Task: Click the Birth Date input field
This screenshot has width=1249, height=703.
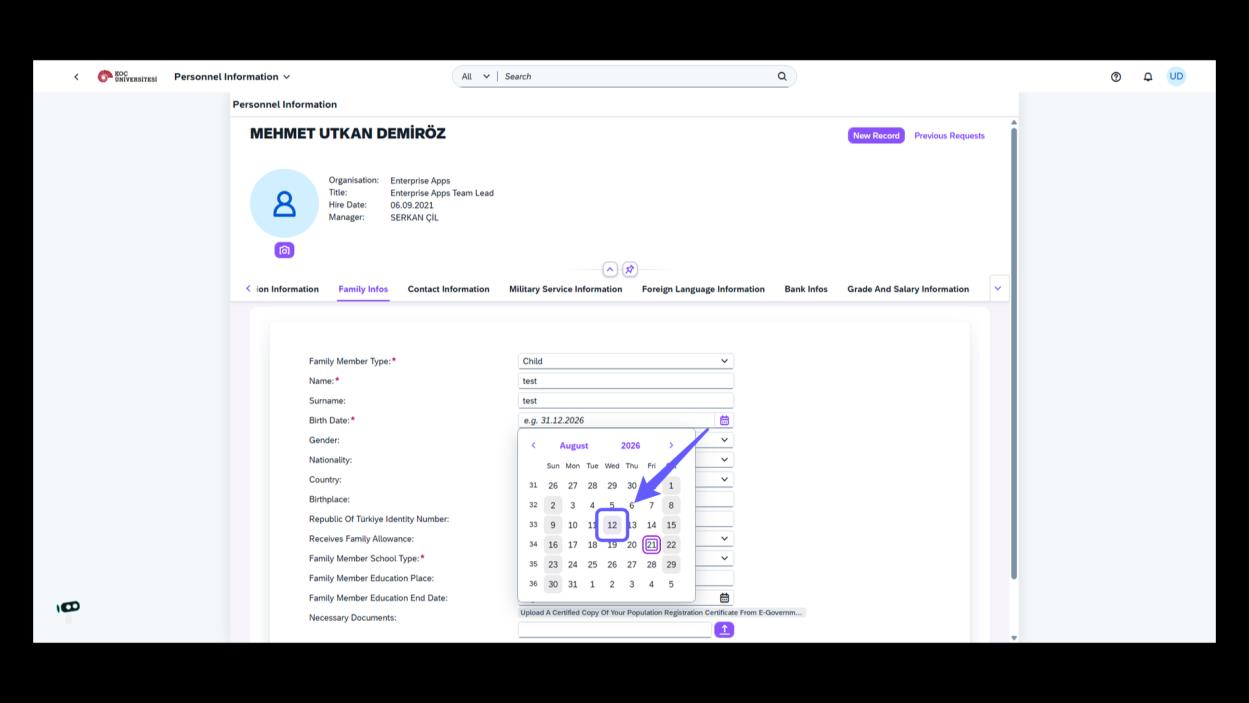Action: (x=617, y=420)
